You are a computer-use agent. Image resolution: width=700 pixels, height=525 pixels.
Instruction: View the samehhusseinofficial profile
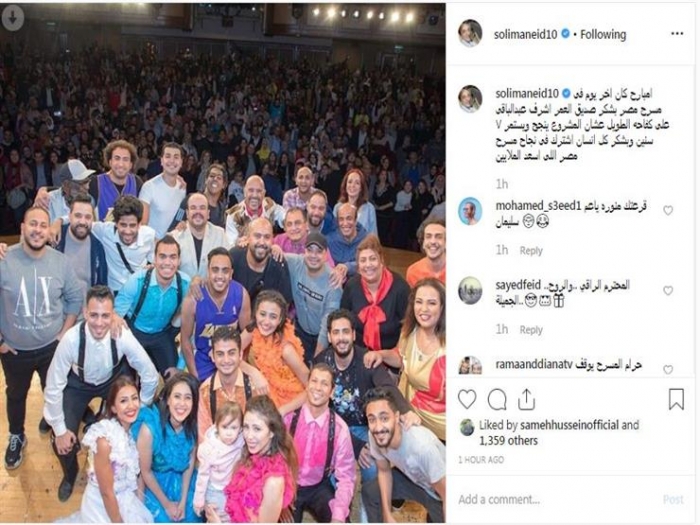[x=569, y=425]
